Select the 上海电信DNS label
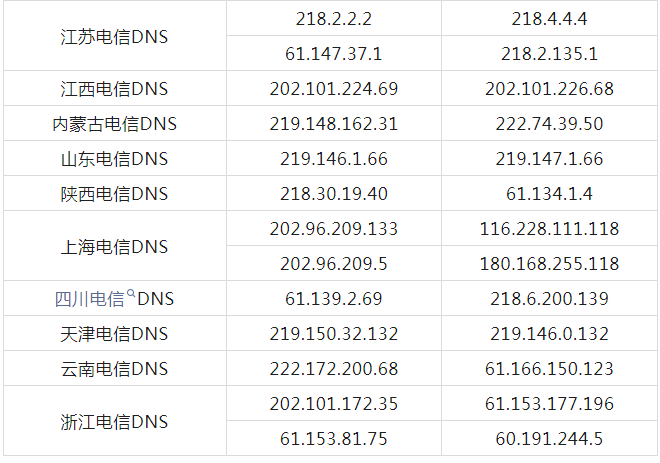The height and width of the screenshot is (463, 660). pos(114,246)
